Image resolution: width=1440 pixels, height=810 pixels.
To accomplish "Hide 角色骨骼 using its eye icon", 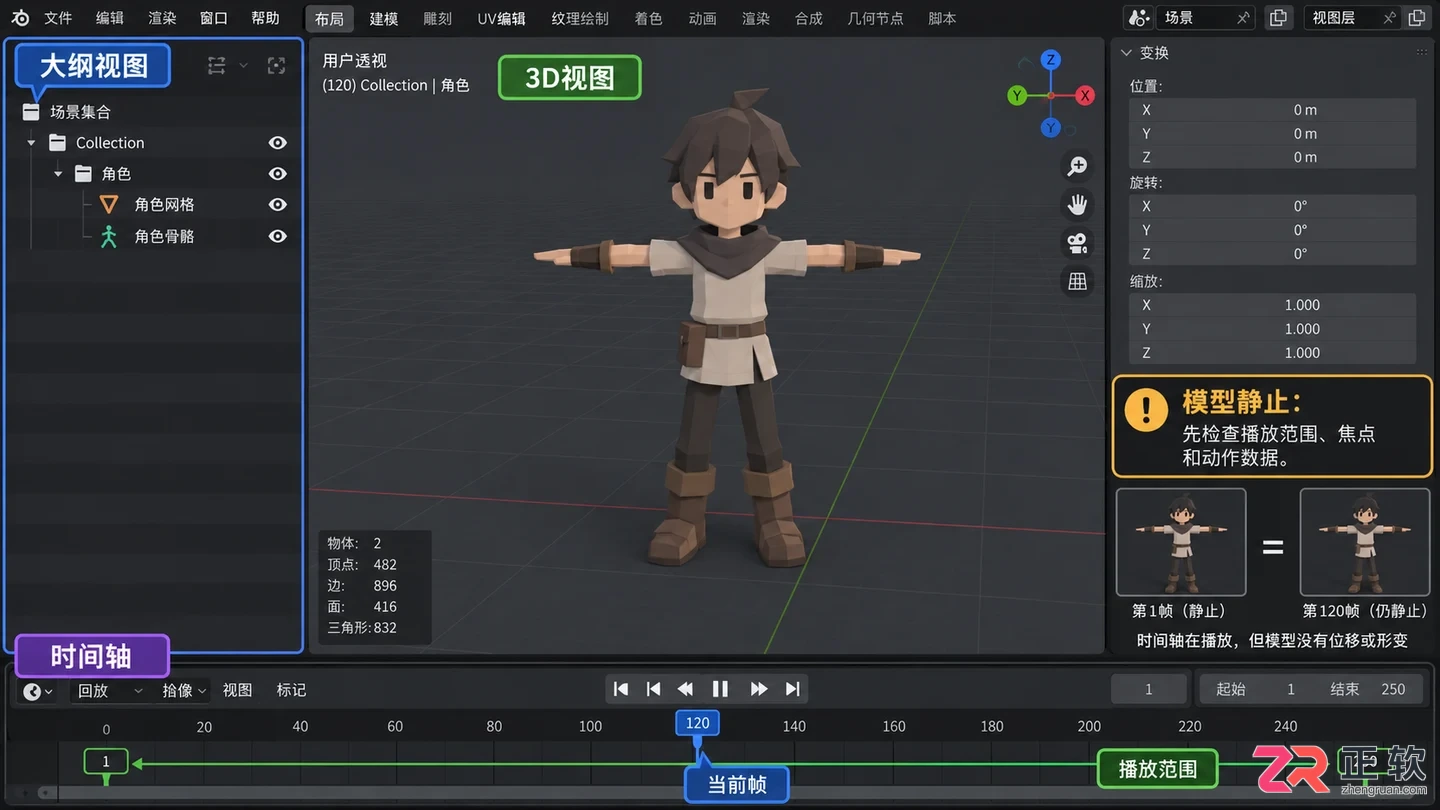I will (278, 237).
